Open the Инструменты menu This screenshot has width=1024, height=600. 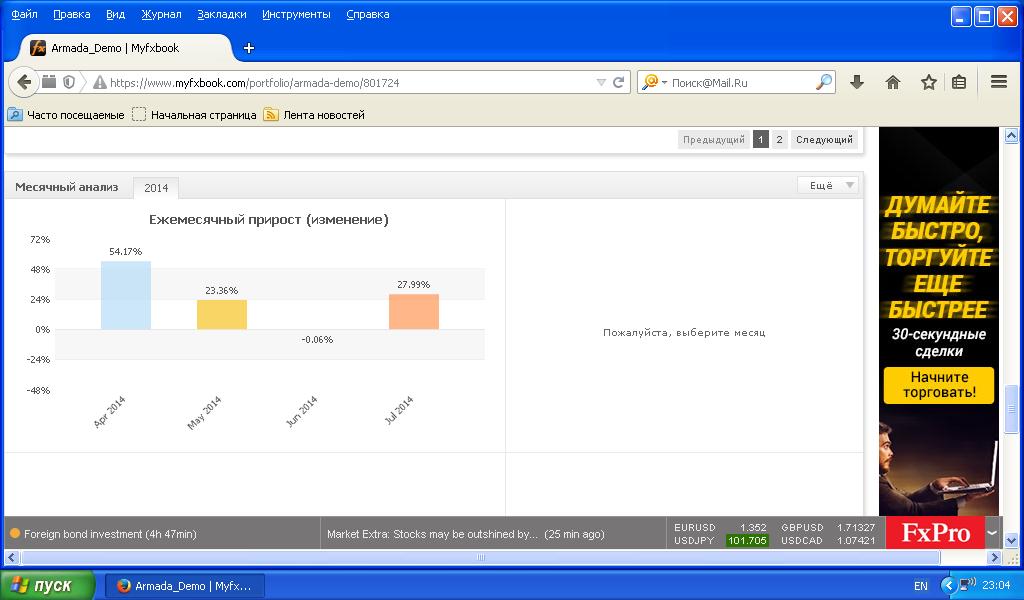296,14
